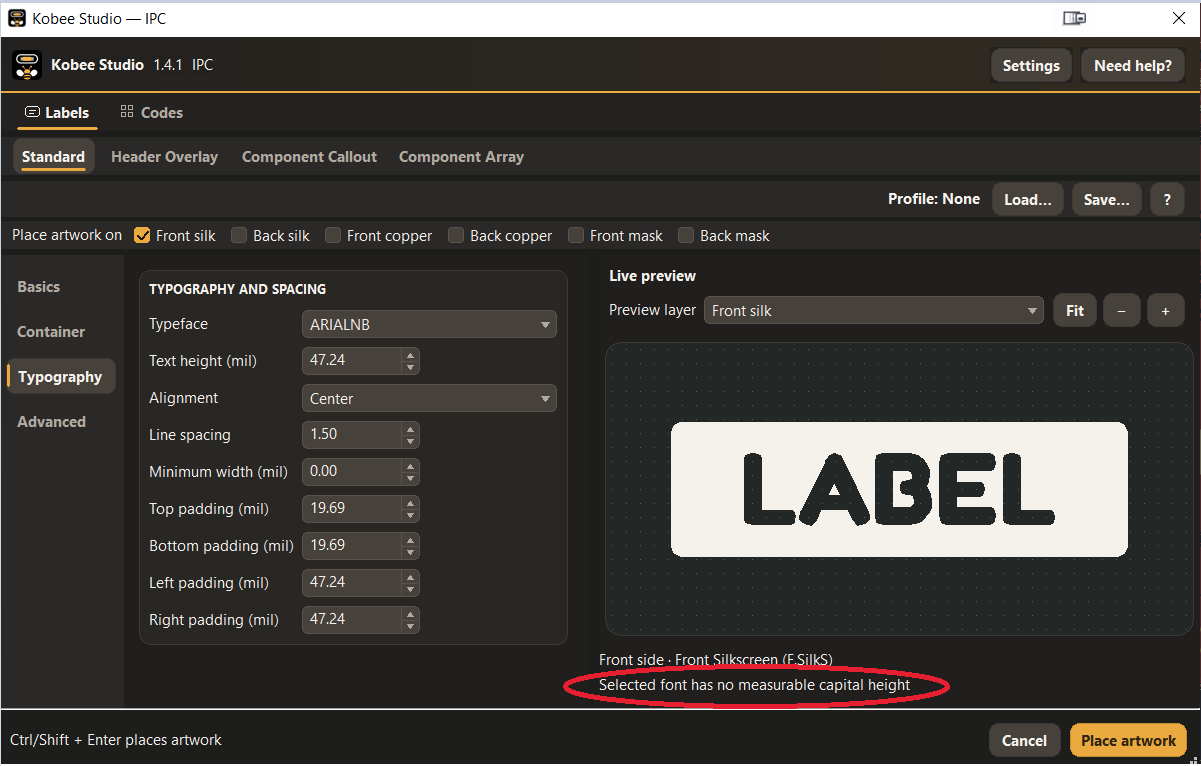Click the Need help? button
This screenshot has width=1201, height=766.
tap(1133, 65)
